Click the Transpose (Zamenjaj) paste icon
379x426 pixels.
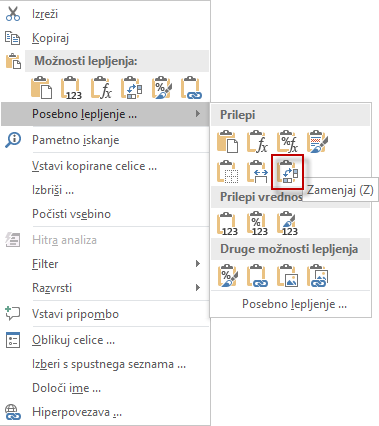pyautogui.click(x=288, y=172)
